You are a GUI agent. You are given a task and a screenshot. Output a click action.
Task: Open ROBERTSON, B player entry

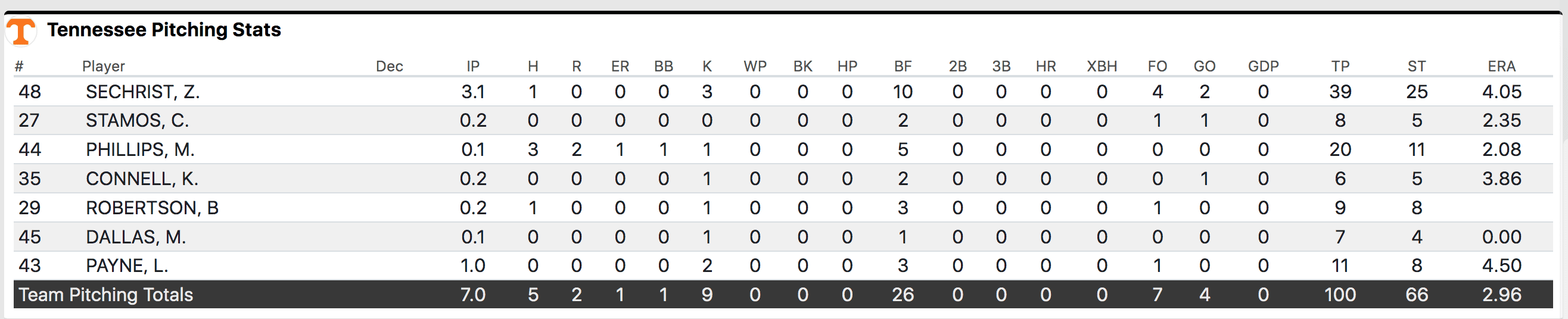152,208
